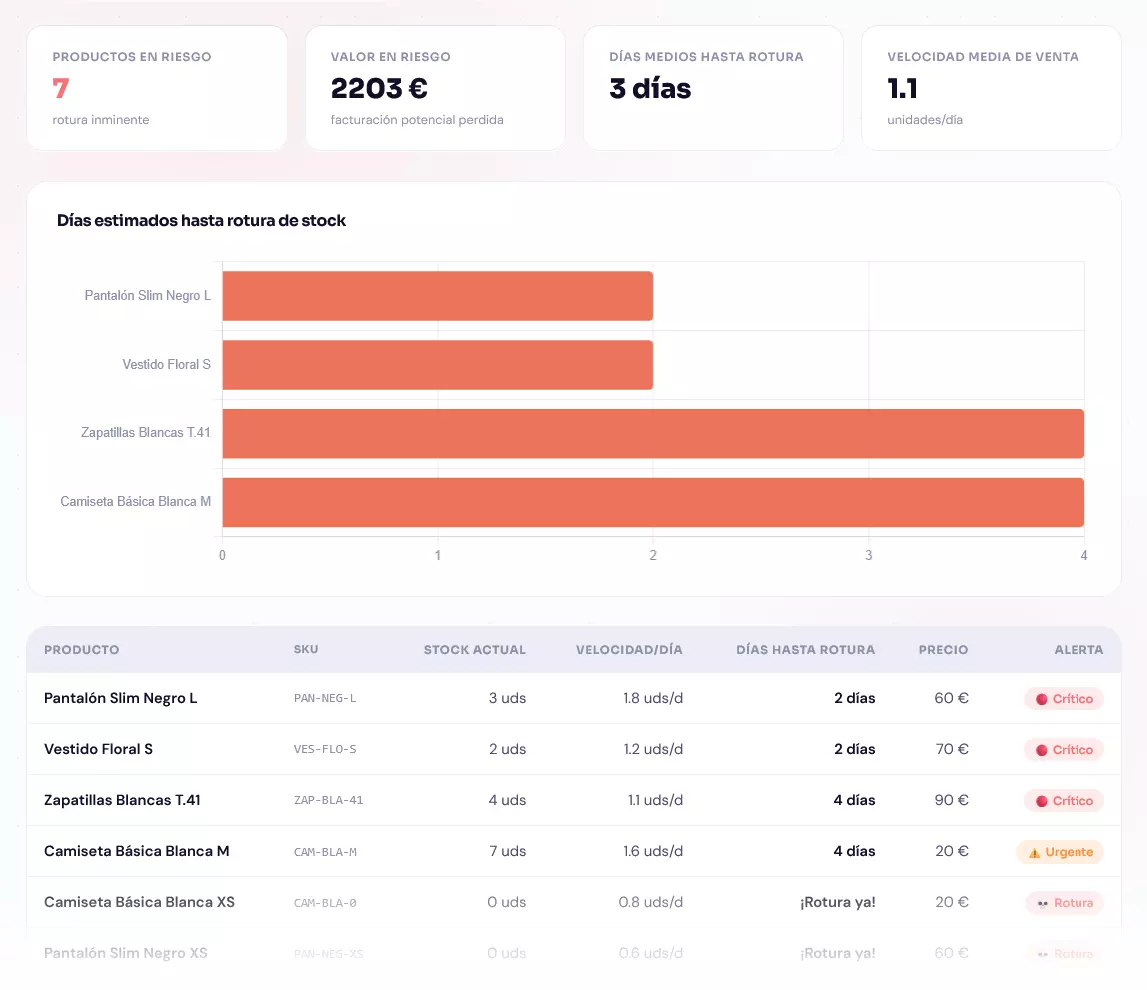This screenshot has height=990, width=1147.
Task: Sort the table by PRECIO
Action: click(x=941, y=649)
